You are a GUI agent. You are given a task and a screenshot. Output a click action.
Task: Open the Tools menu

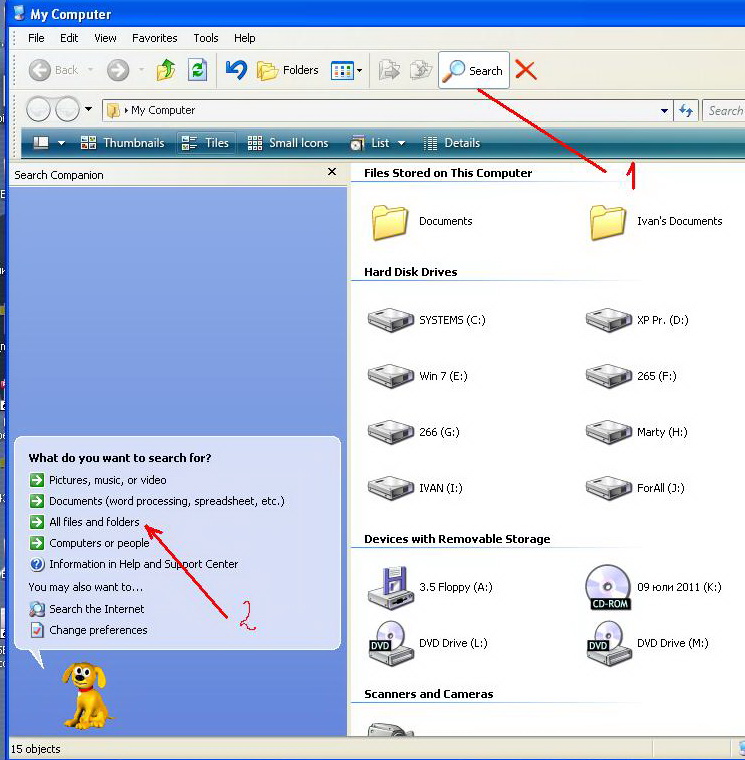pos(206,38)
